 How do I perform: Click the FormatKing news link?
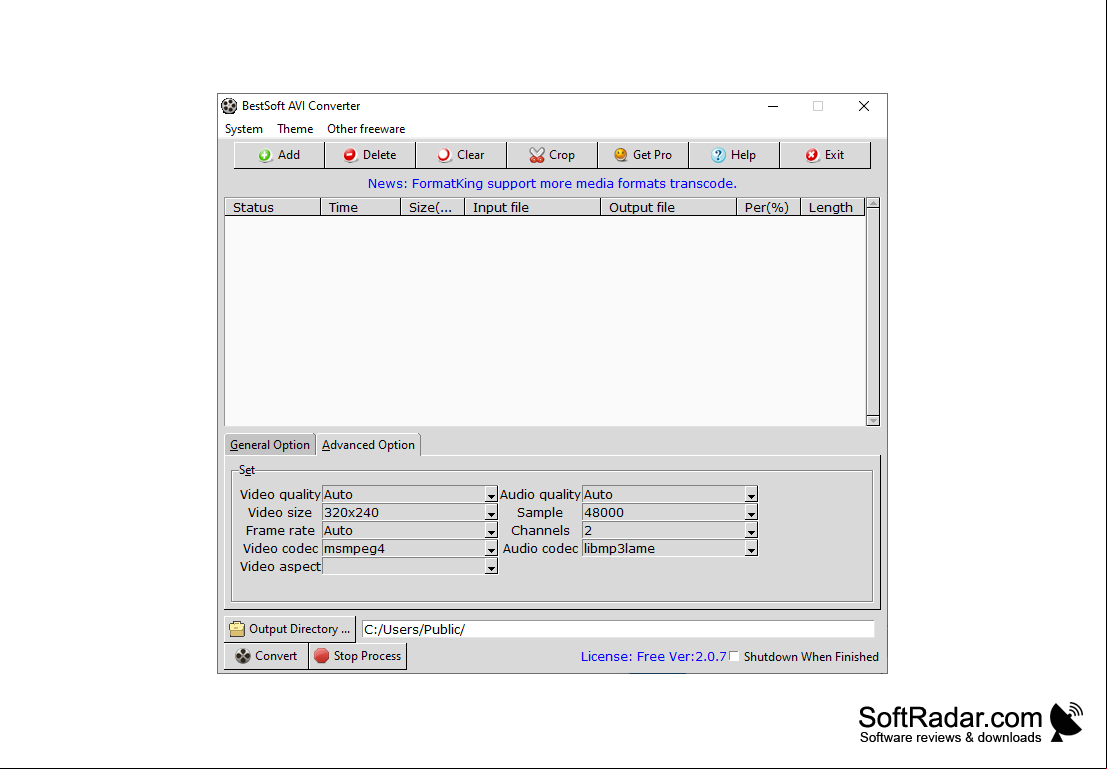[x=552, y=184]
